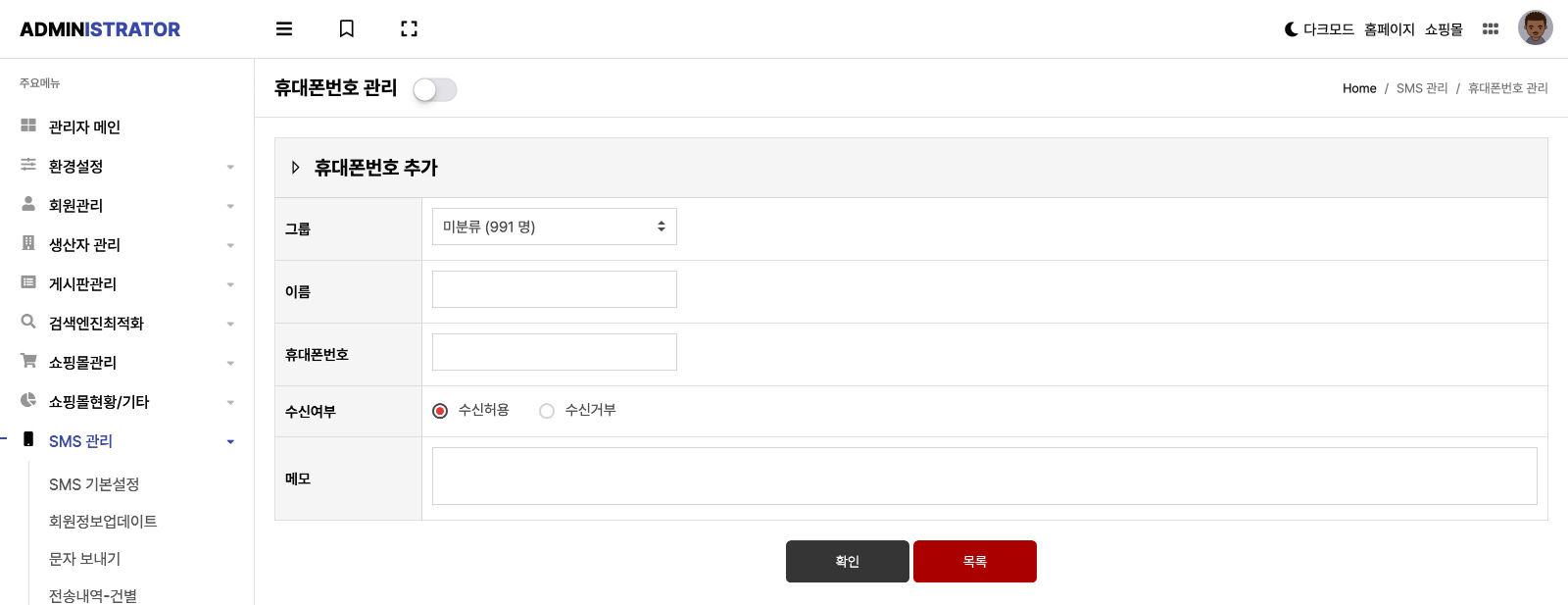Screen dimensions: 1568x605
Task: Click the bookmark icon in top bar
Action: pos(347,28)
